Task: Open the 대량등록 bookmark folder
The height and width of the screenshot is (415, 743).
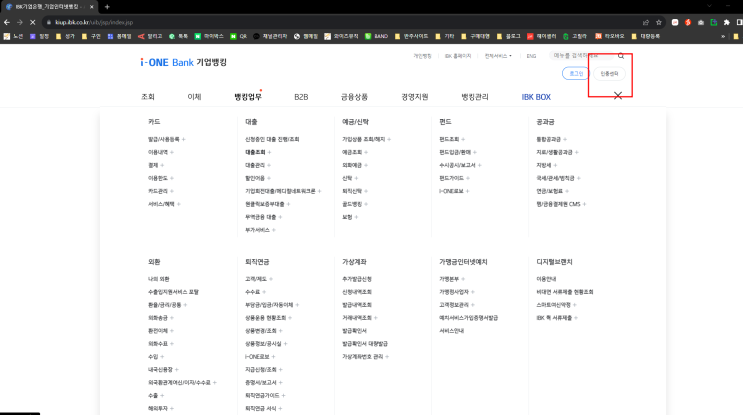Action: coord(645,36)
